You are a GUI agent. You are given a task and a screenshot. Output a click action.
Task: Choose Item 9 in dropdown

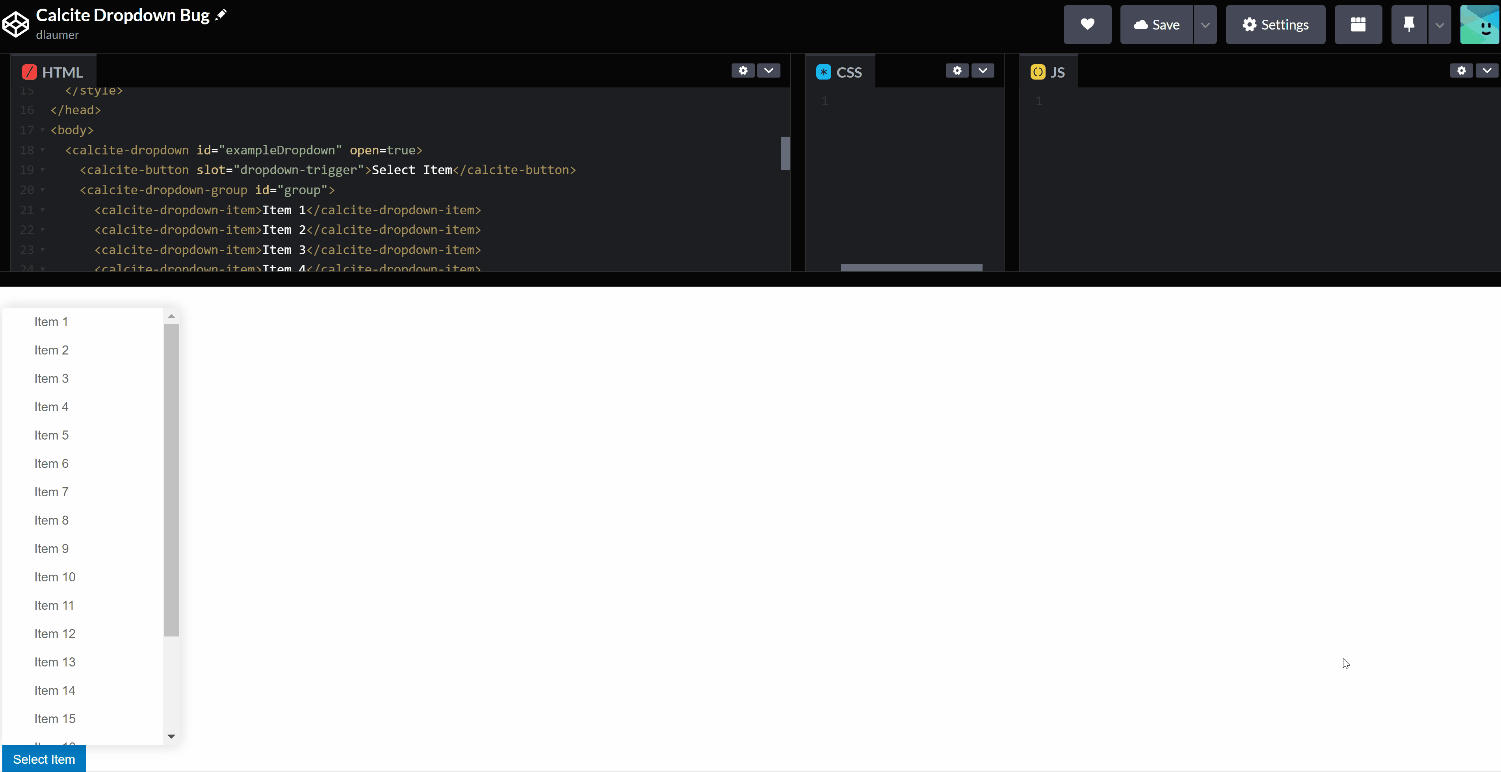click(83, 549)
